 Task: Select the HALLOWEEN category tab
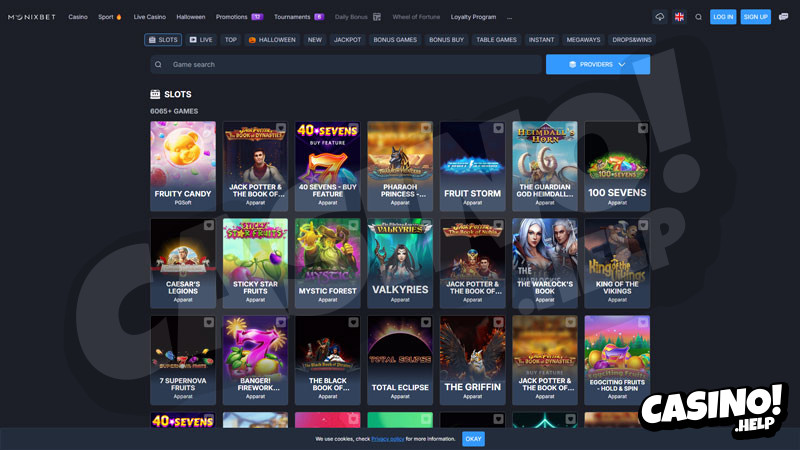pos(272,40)
